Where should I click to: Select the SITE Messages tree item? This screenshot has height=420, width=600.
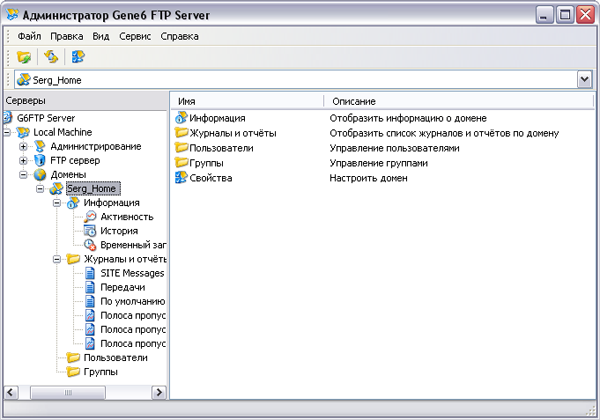coord(132,273)
